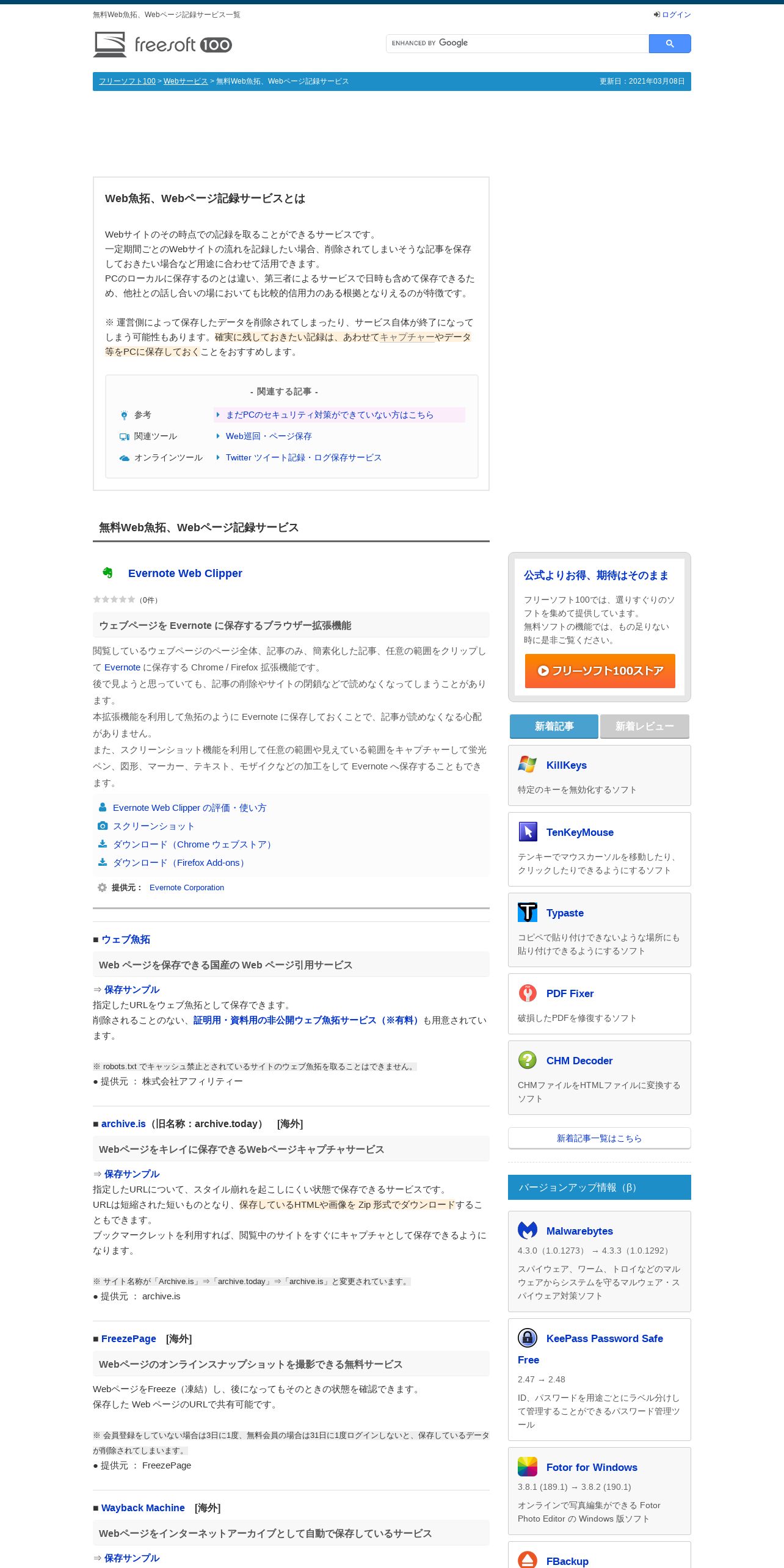This screenshot has width=784, height=1568.
Task: Click the camera icon beside スクリーンショット
Action: coord(103,826)
